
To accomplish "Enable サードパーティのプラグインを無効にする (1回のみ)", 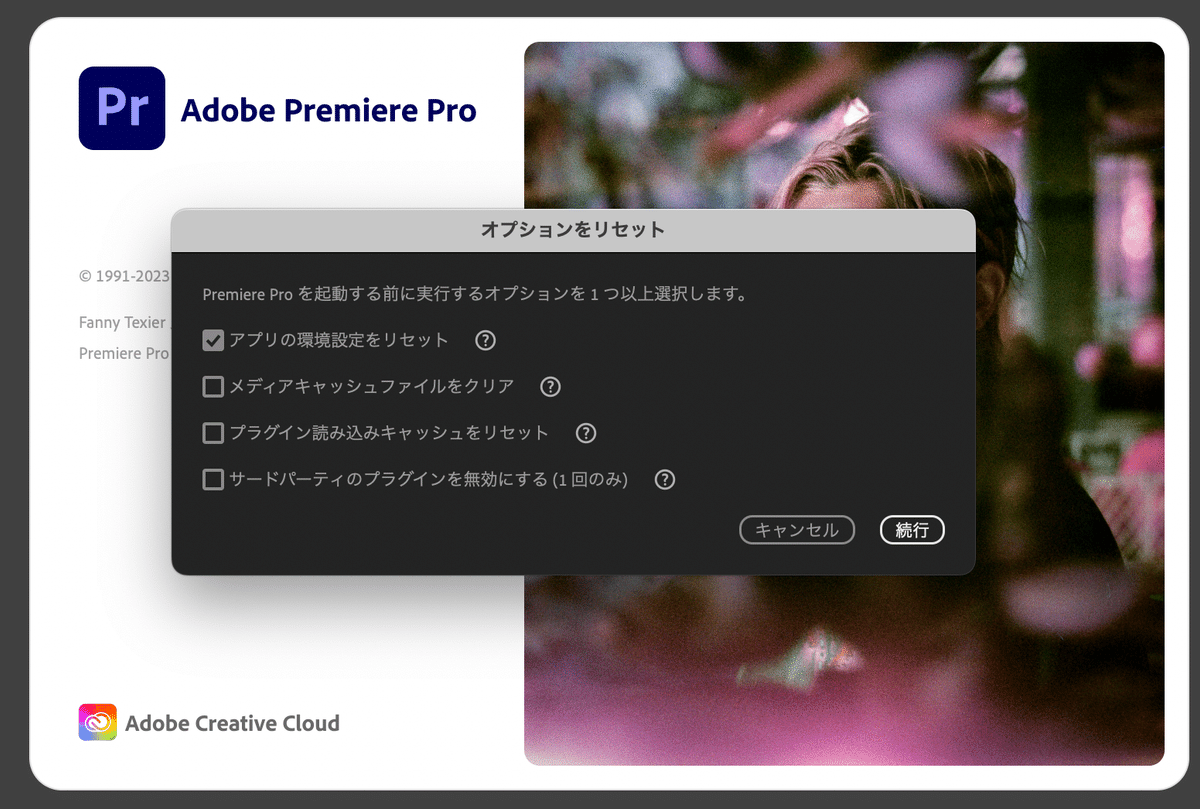I will pos(212,479).
